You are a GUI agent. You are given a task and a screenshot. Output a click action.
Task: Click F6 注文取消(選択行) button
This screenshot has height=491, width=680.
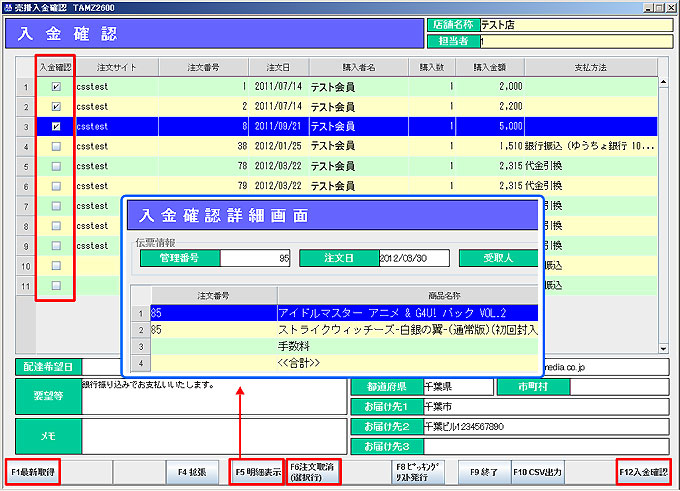(x=312, y=472)
